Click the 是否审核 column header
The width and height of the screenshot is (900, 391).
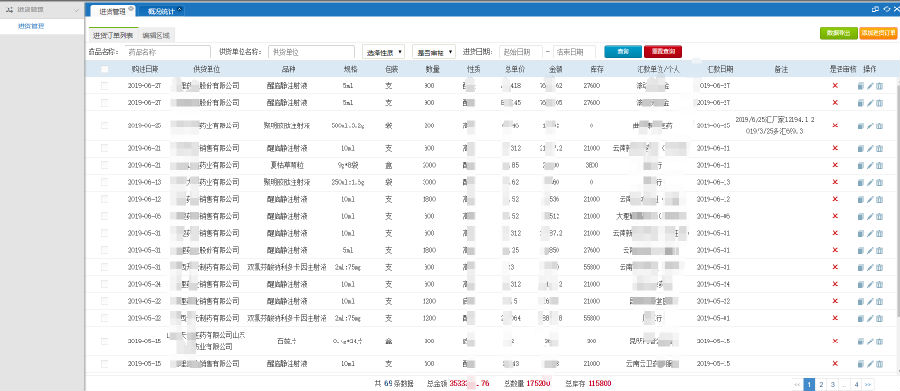(x=843, y=69)
